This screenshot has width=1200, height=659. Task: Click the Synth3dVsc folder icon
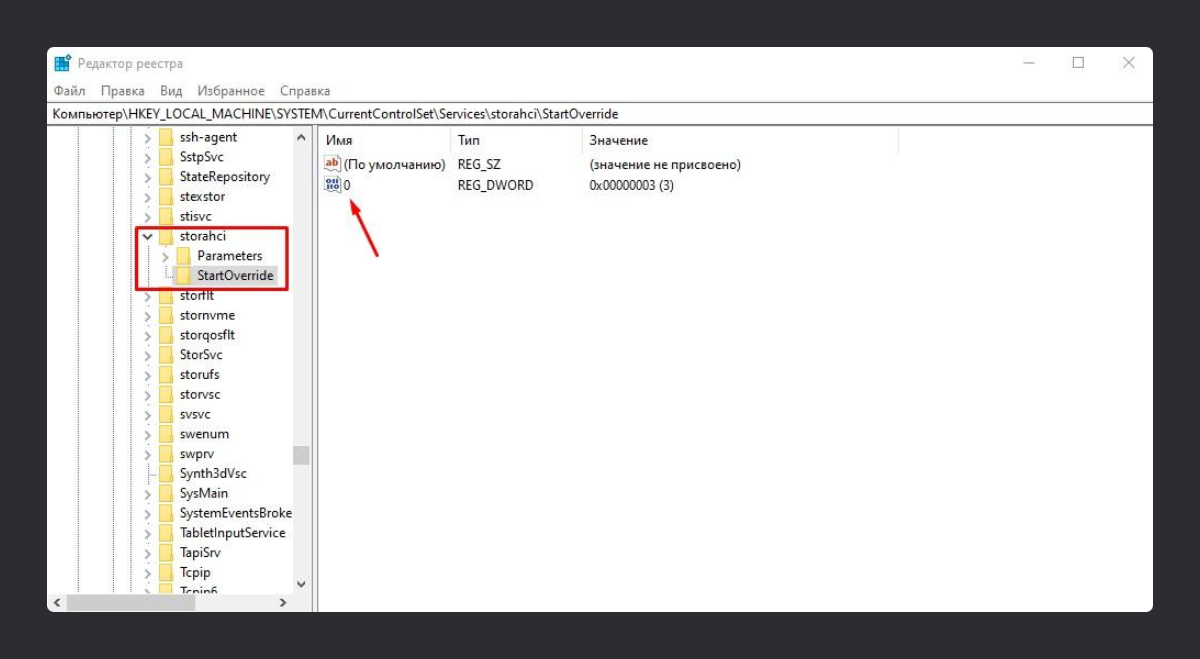[166, 473]
